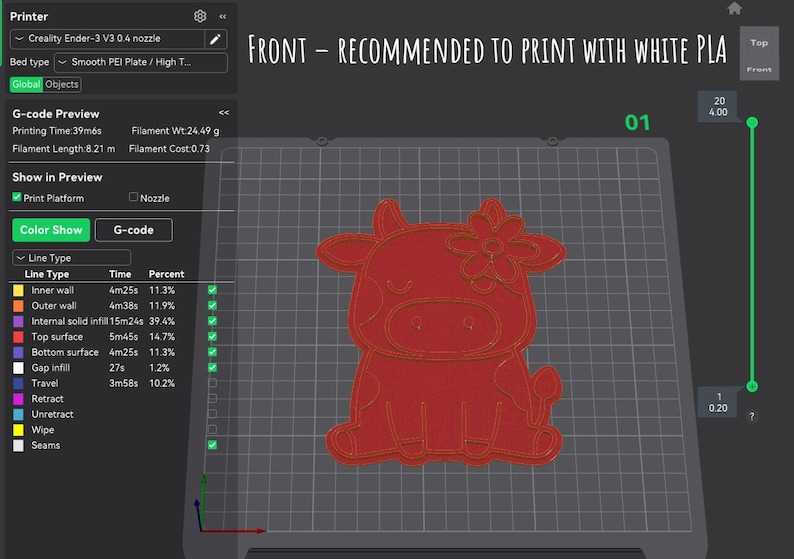Collapse the Printer panel with double chevron
This screenshot has height=559, width=794.
223,16
